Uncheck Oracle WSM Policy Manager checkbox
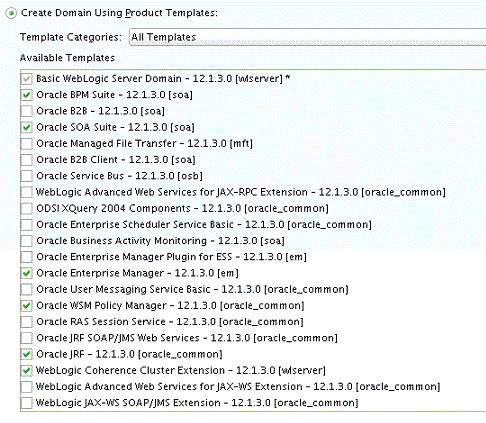486x423 pixels. [x=27, y=306]
